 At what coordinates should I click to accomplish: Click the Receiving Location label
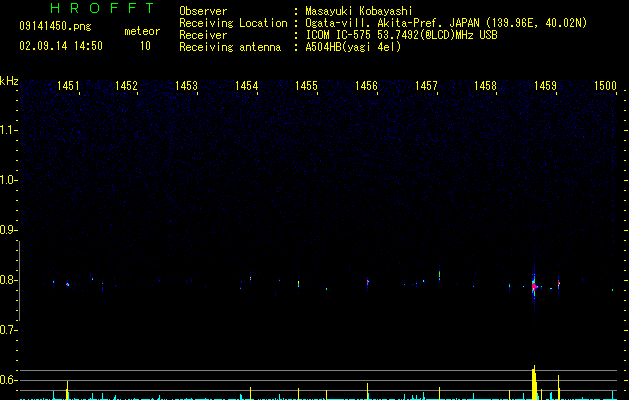(x=233, y=23)
